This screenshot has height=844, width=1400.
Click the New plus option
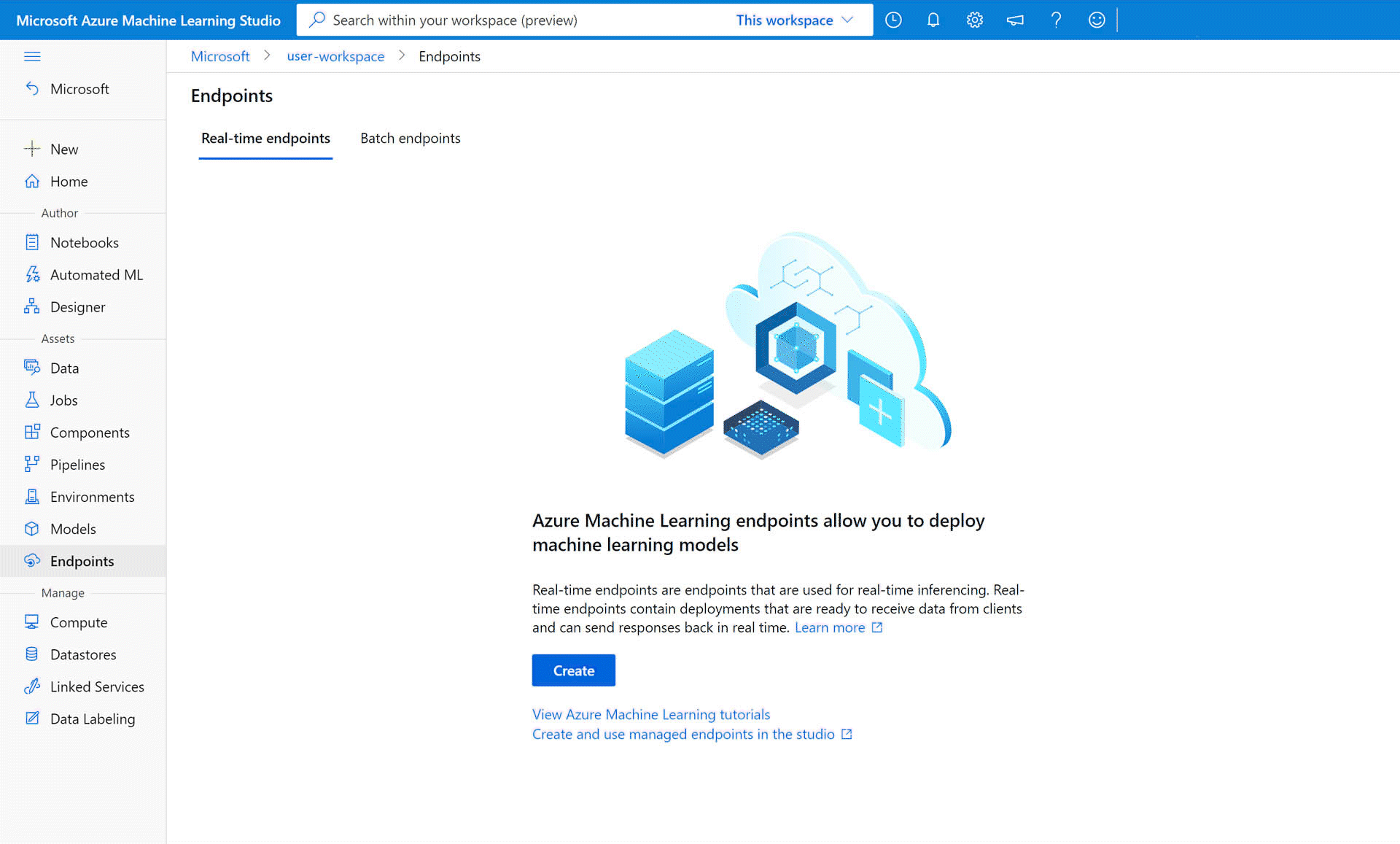tap(64, 150)
